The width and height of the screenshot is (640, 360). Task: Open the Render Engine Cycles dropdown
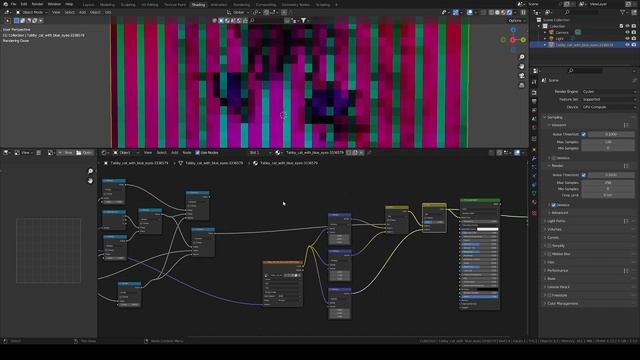(x=609, y=91)
